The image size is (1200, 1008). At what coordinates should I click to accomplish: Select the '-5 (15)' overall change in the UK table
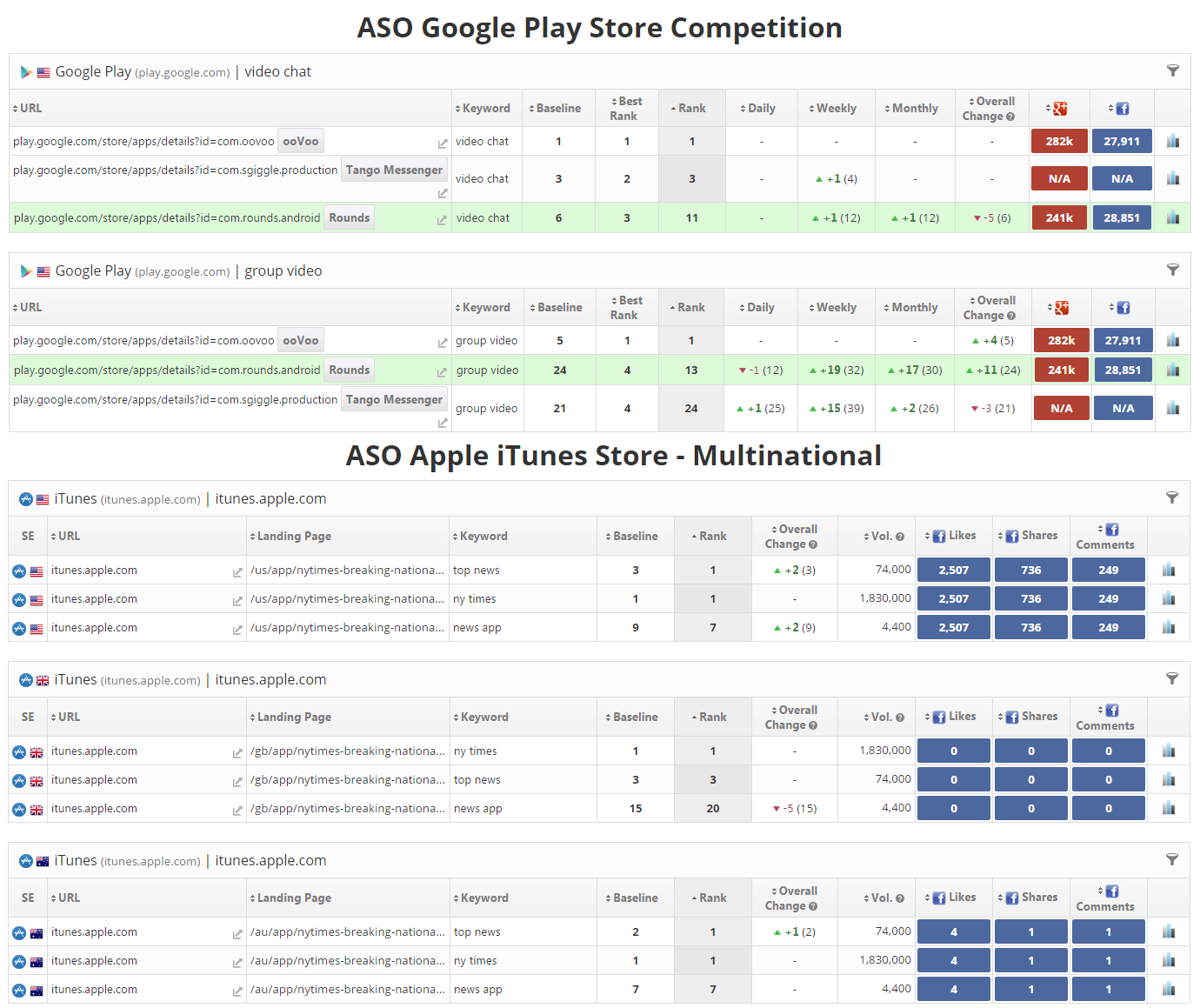(795, 808)
